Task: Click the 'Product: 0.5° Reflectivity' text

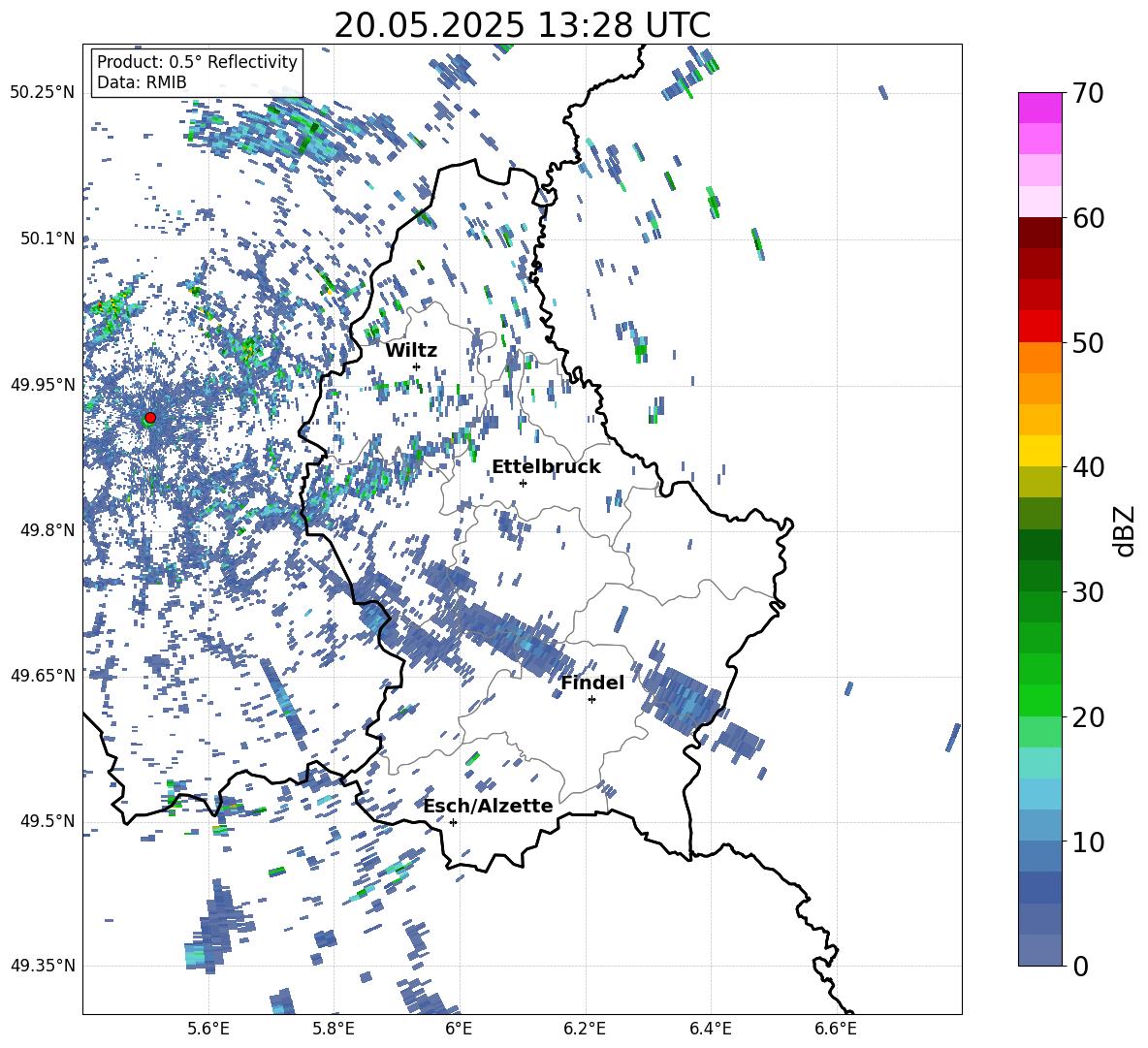Action: pyautogui.click(x=197, y=61)
